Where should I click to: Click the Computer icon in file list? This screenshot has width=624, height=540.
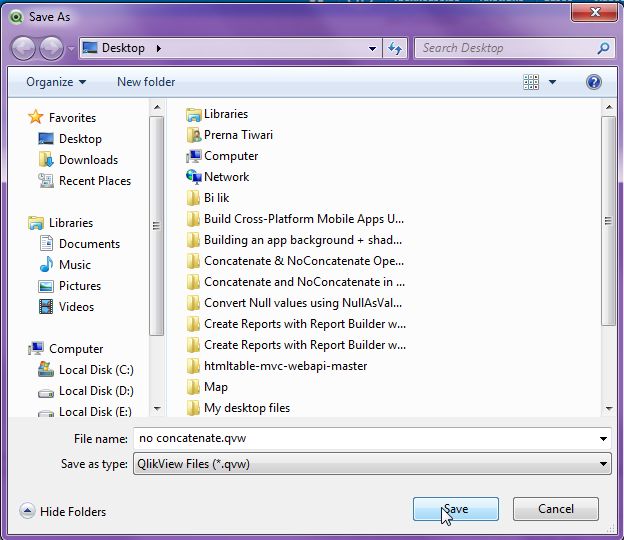(194, 156)
